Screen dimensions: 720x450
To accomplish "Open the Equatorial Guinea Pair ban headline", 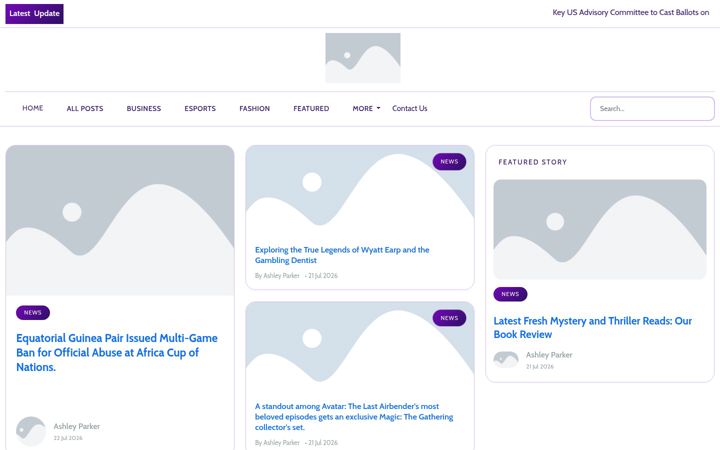I will tap(117, 352).
